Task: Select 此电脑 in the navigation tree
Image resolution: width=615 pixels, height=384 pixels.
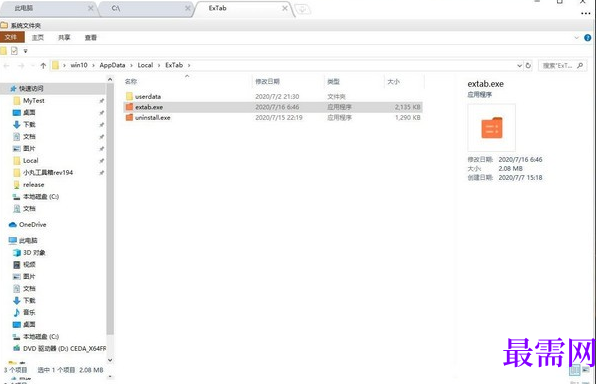Action: point(28,240)
